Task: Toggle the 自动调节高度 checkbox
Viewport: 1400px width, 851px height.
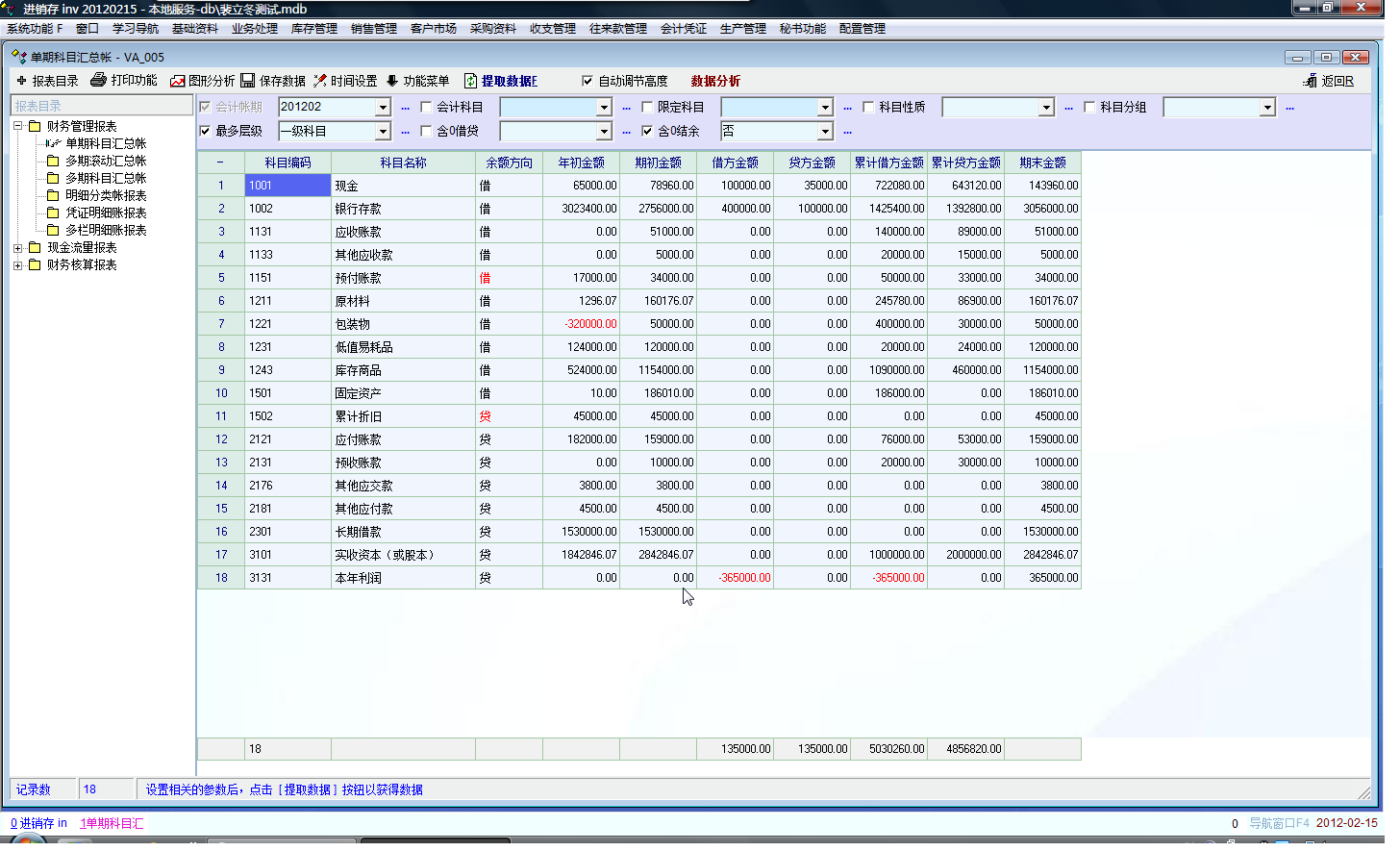Action: [x=587, y=81]
